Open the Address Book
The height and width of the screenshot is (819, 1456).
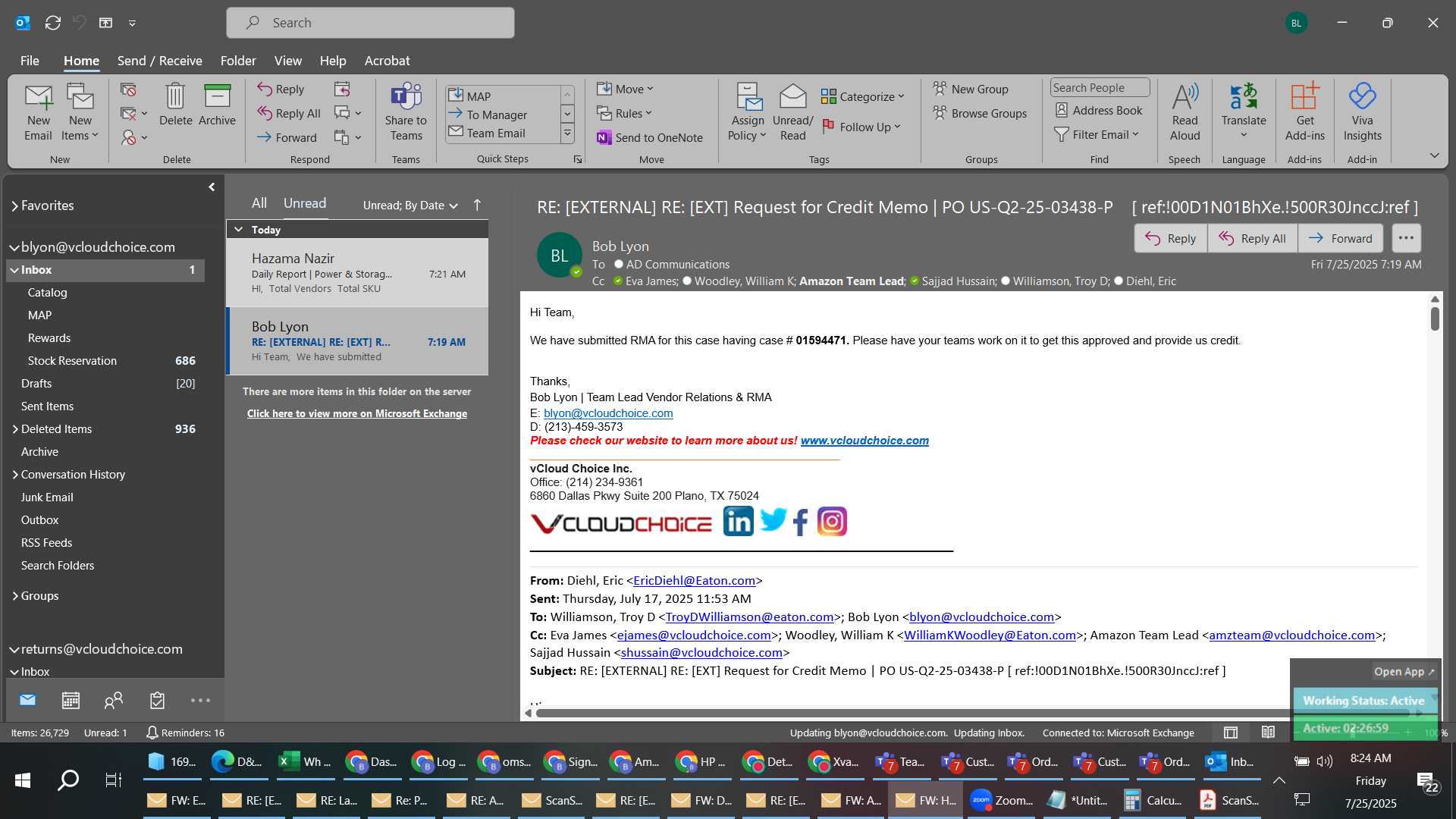[x=1098, y=110]
